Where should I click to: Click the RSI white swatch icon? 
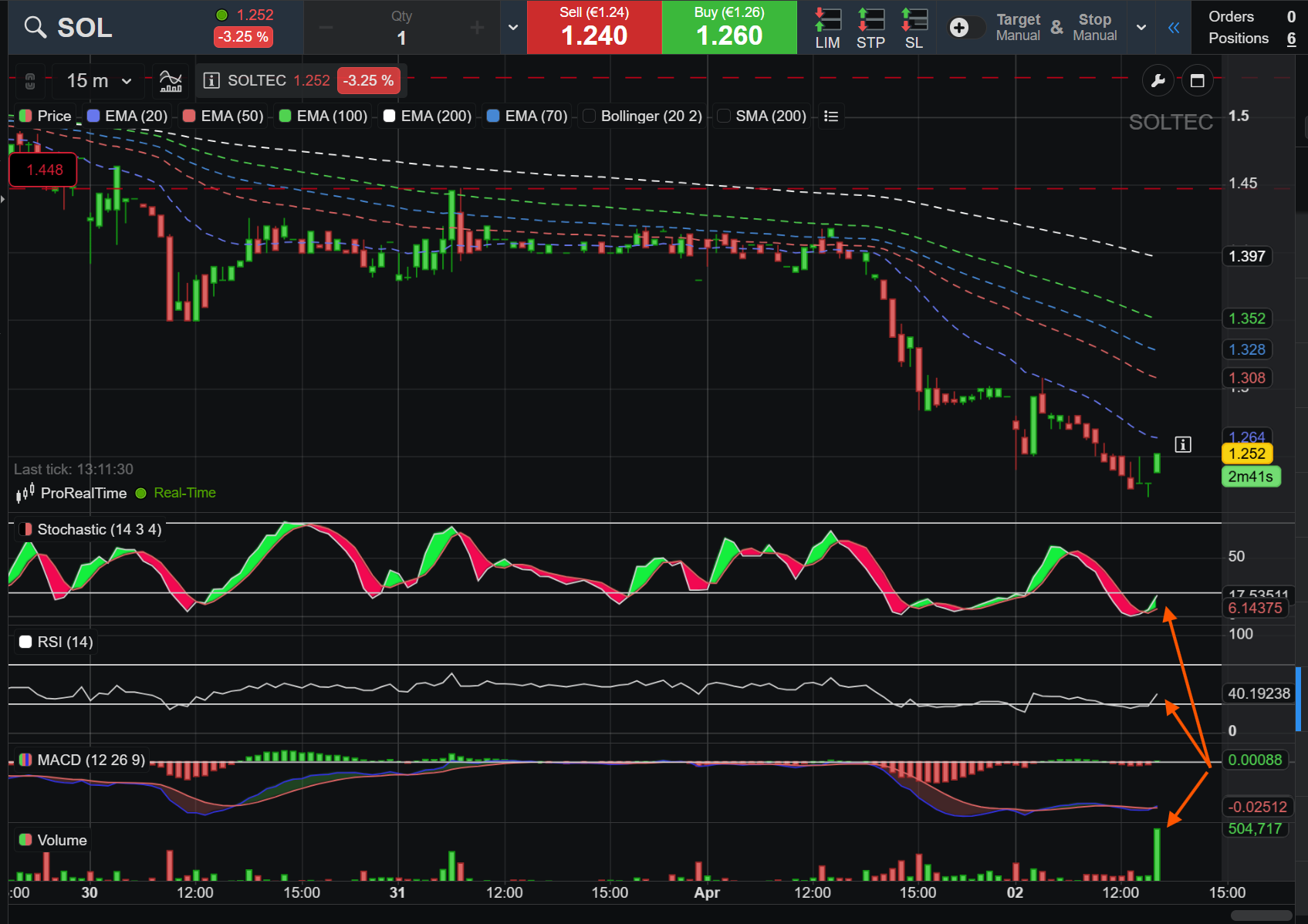[25, 642]
